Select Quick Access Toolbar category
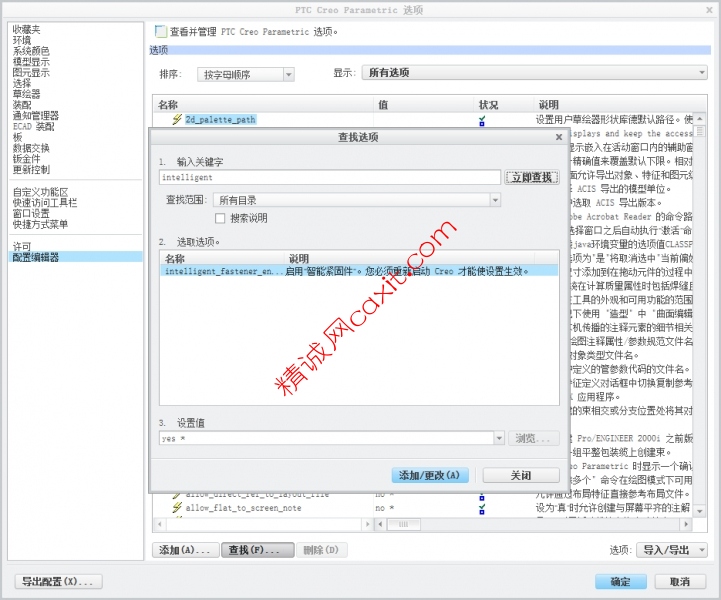This screenshot has width=721, height=600. 45,203
